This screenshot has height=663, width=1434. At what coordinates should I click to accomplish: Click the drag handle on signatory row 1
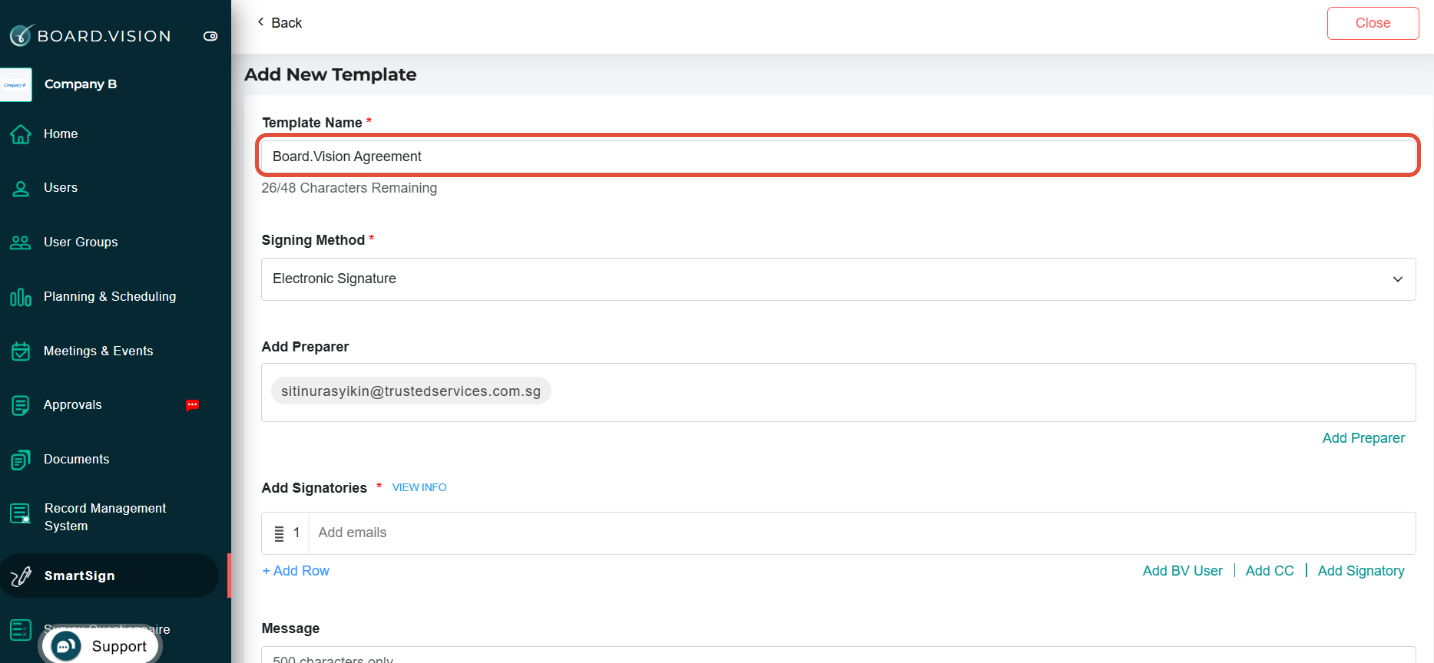tap(279, 534)
